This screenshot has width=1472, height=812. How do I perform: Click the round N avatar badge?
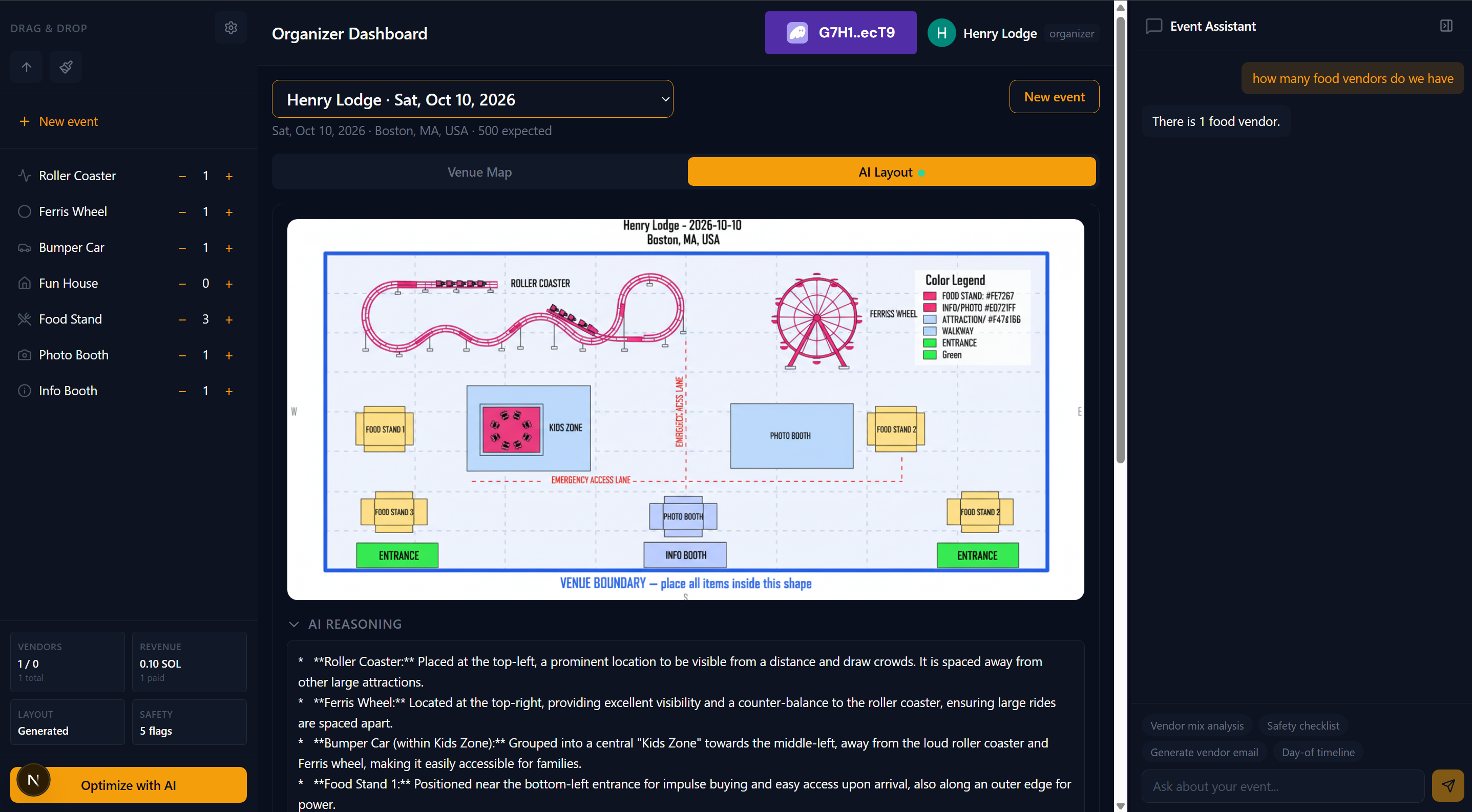33,780
